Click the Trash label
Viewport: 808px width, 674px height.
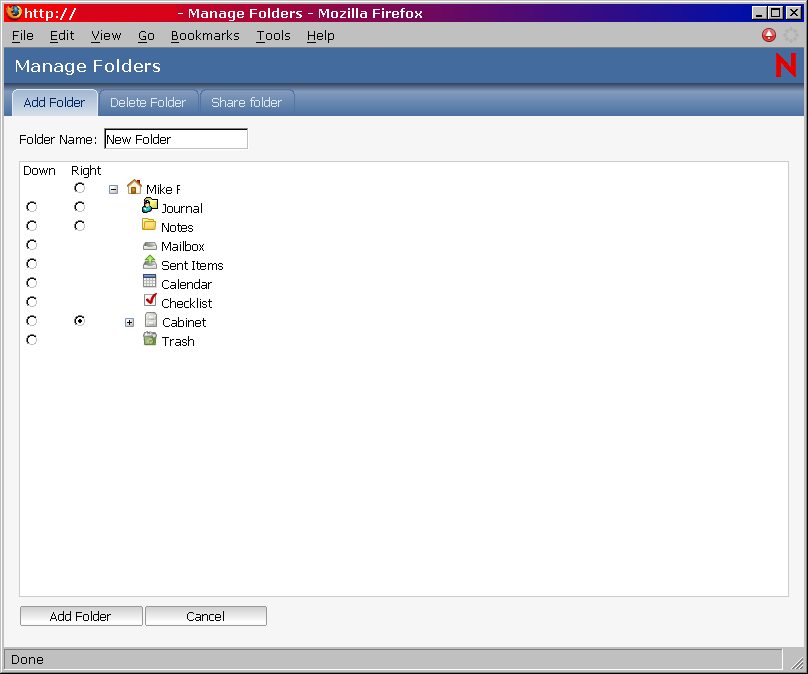178,342
